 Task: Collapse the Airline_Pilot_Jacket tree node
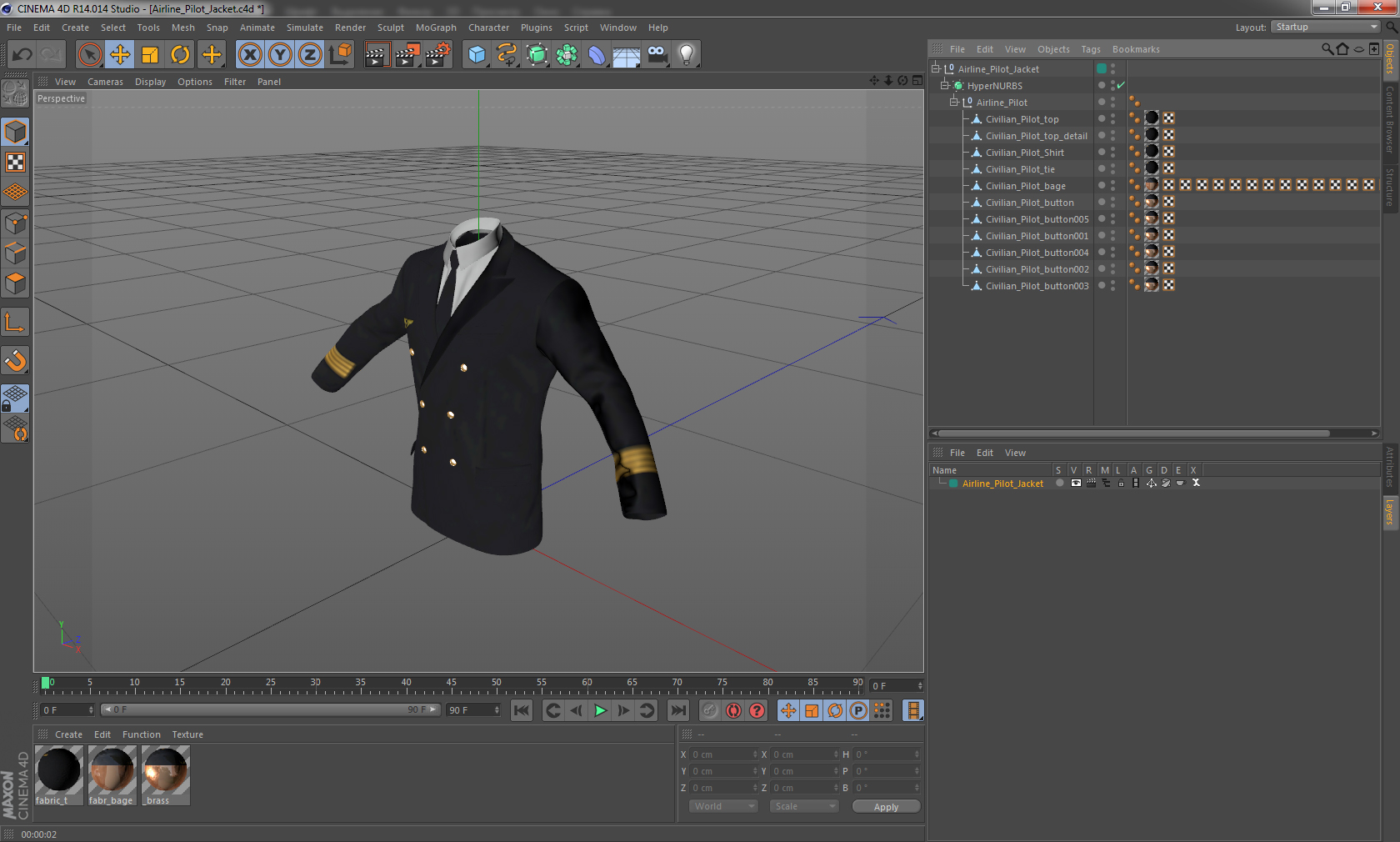(x=936, y=68)
